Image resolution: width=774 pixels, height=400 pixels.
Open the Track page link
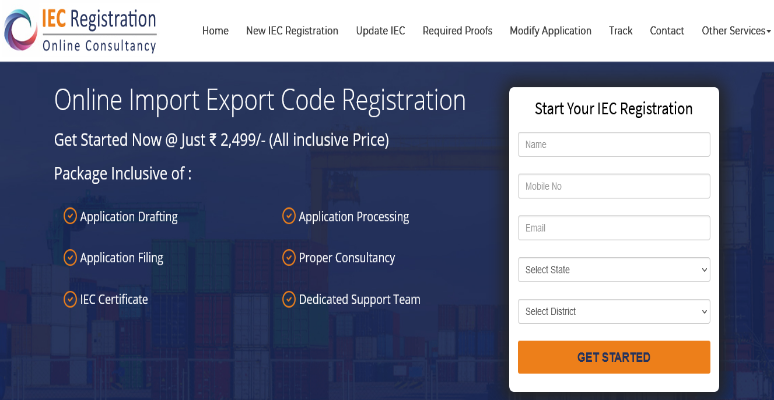(620, 31)
